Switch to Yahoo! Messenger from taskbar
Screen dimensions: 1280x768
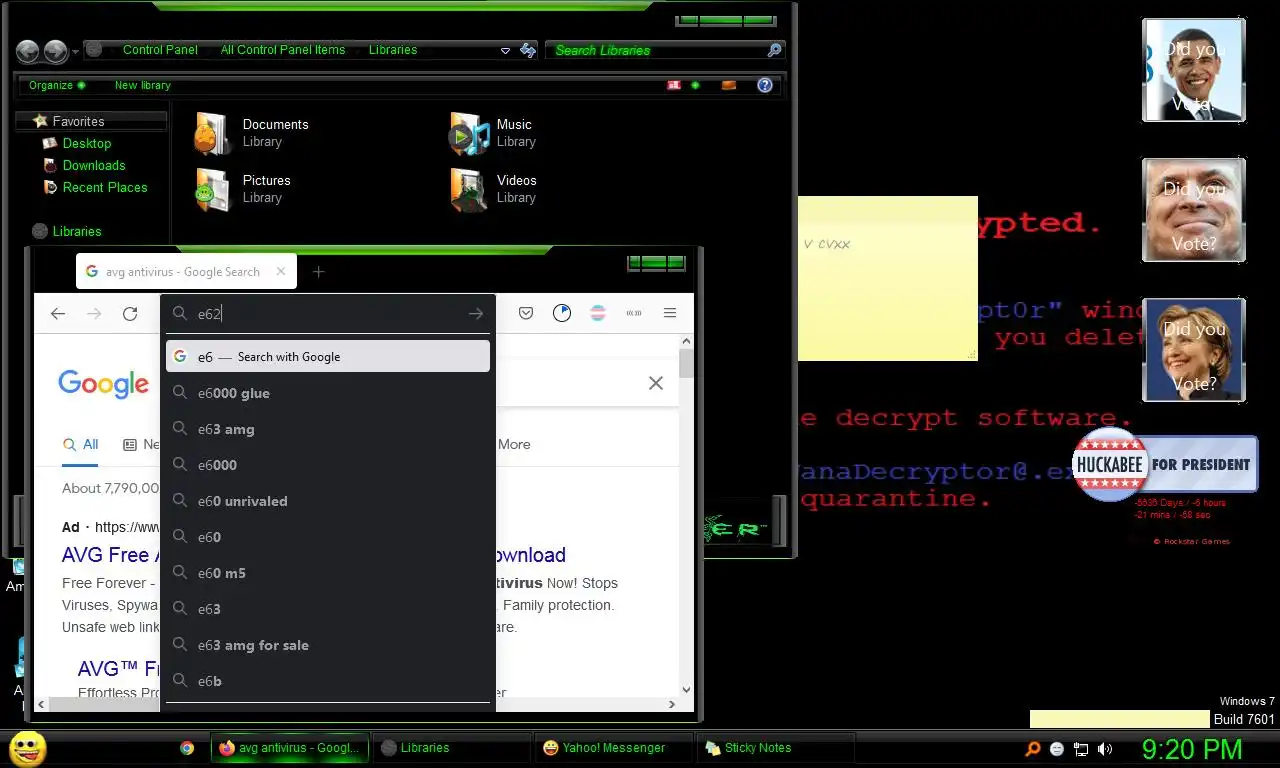coord(613,748)
